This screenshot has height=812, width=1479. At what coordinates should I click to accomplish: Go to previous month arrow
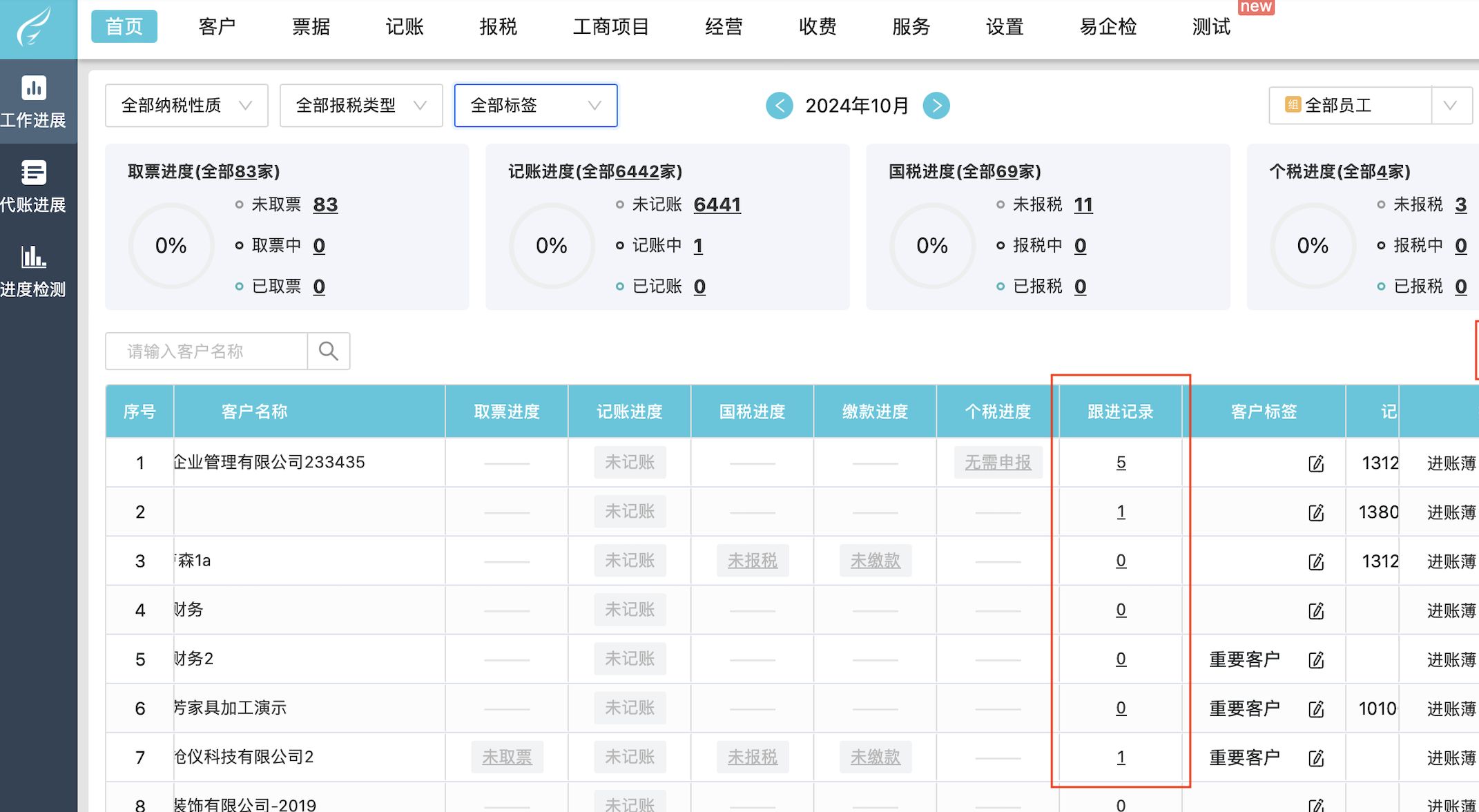point(780,106)
